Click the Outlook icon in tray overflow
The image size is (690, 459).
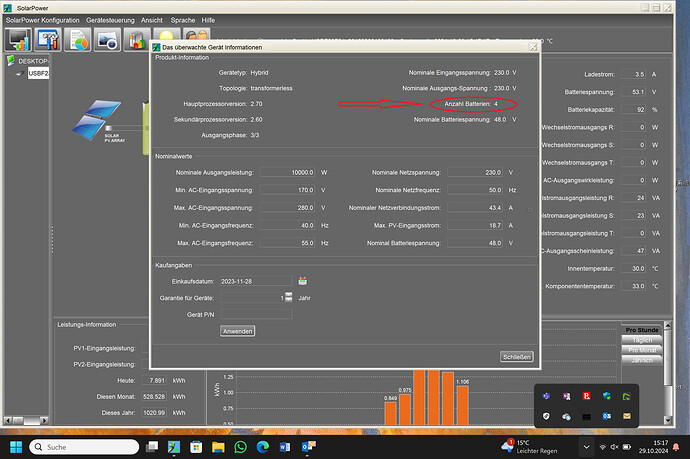pyautogui.click(x=607, y=416)
